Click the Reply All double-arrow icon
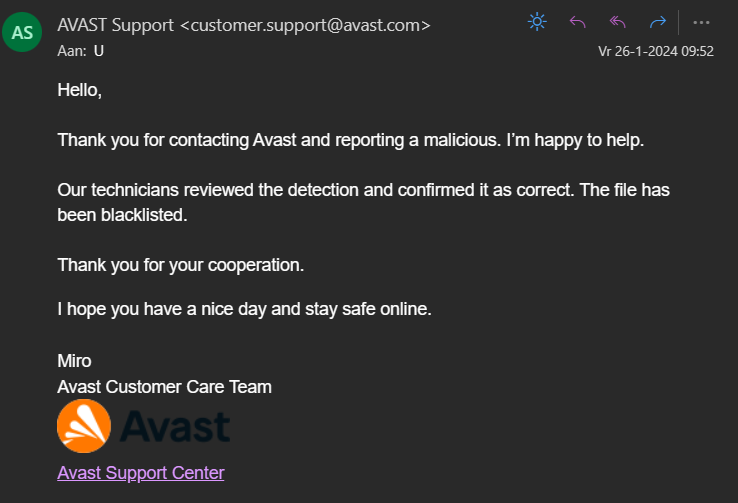The height and width of the screenshot is (503, 738). [617, 22]
